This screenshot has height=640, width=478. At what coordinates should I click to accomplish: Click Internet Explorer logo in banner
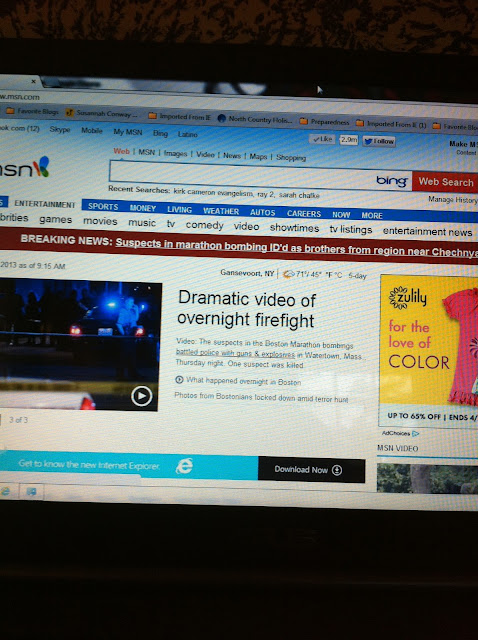point(184,466)
